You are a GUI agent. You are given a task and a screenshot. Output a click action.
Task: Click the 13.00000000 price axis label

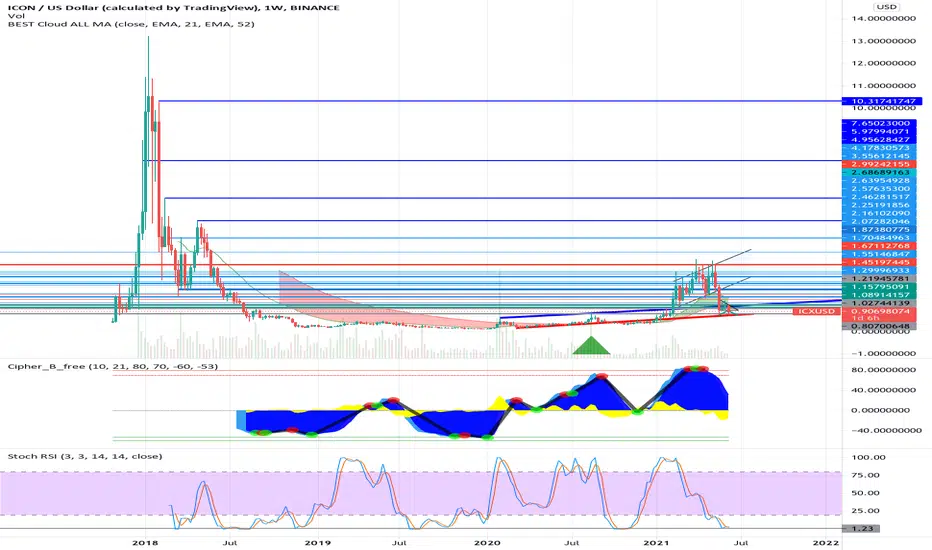click(883, 41)
